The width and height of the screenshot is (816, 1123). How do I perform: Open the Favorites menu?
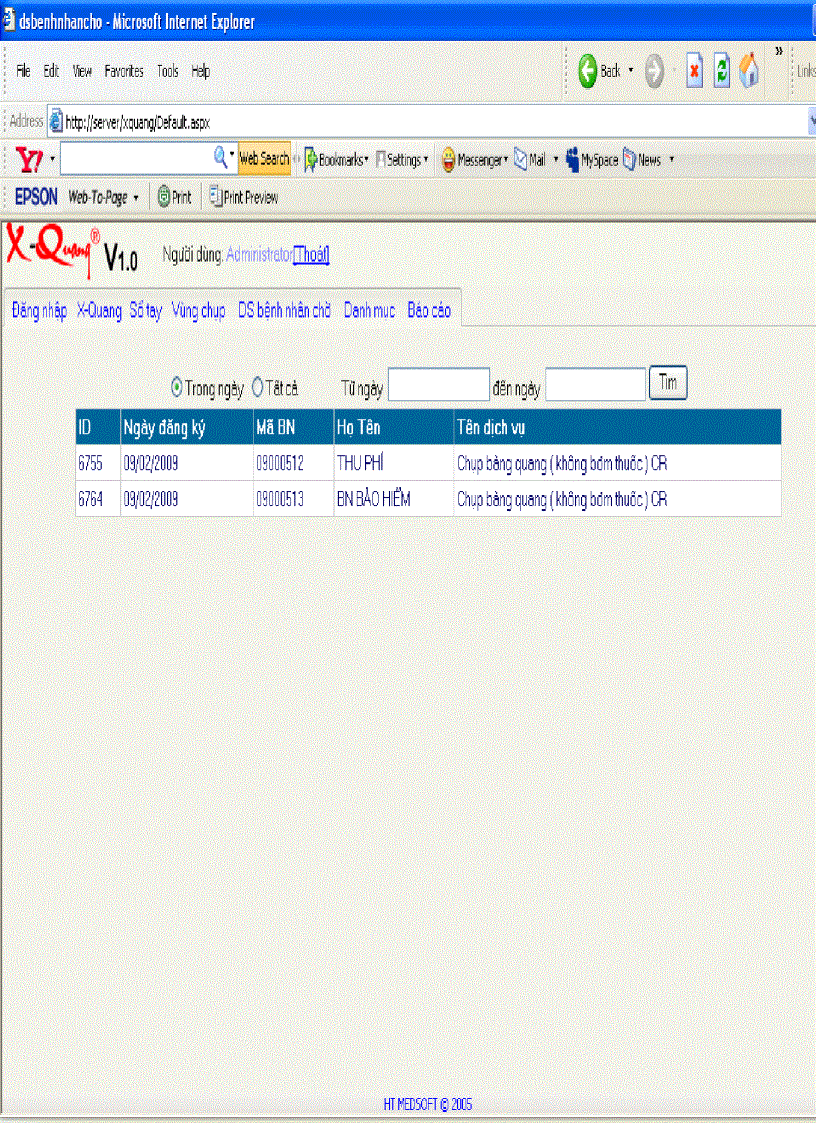[124, 71]
